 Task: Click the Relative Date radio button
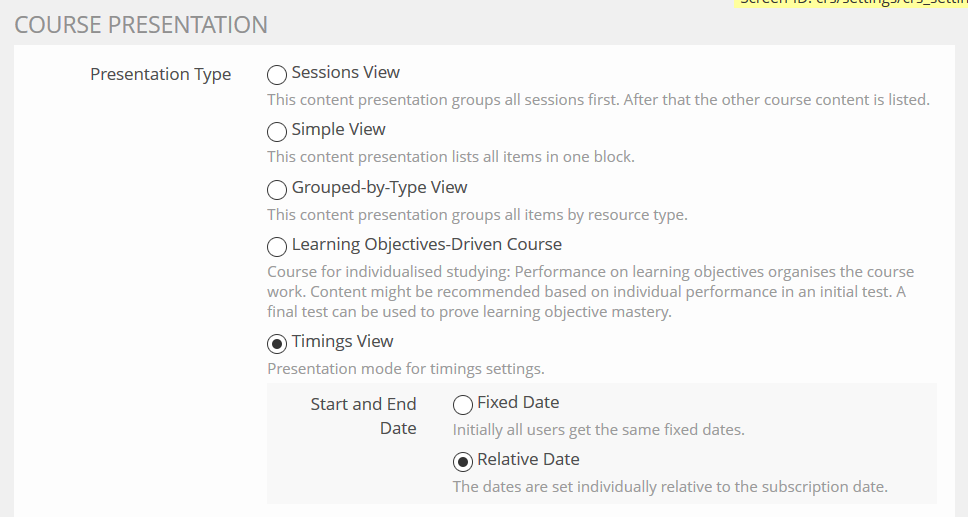463,461
